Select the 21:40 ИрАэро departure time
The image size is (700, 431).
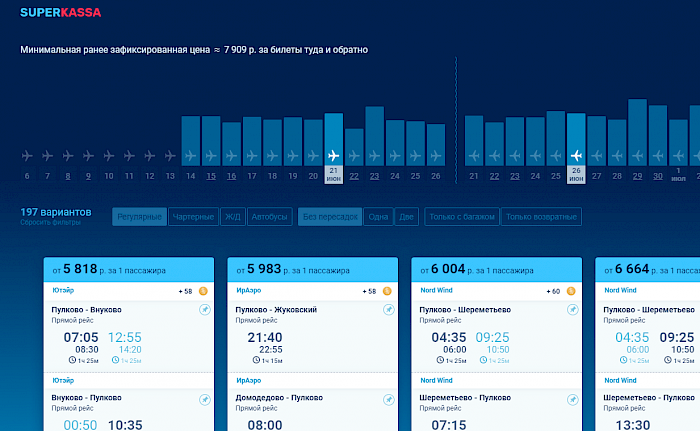pos(265,337)
